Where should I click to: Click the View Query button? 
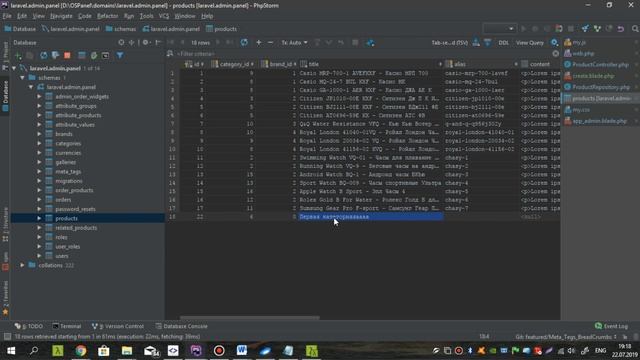[530, 42]
